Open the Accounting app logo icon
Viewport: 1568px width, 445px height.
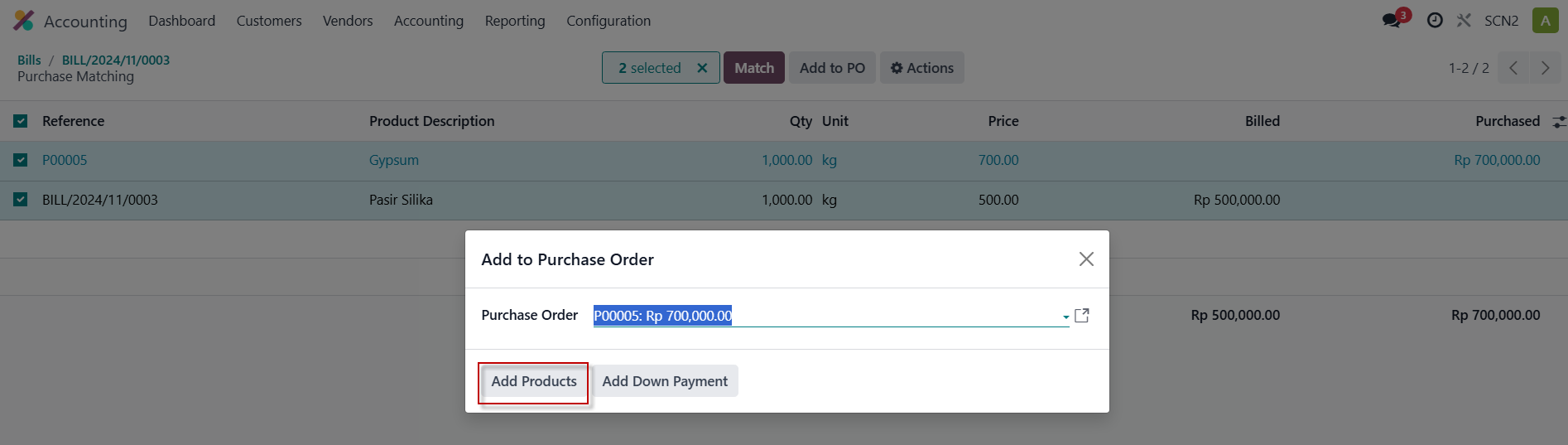(x=24, y=21)
